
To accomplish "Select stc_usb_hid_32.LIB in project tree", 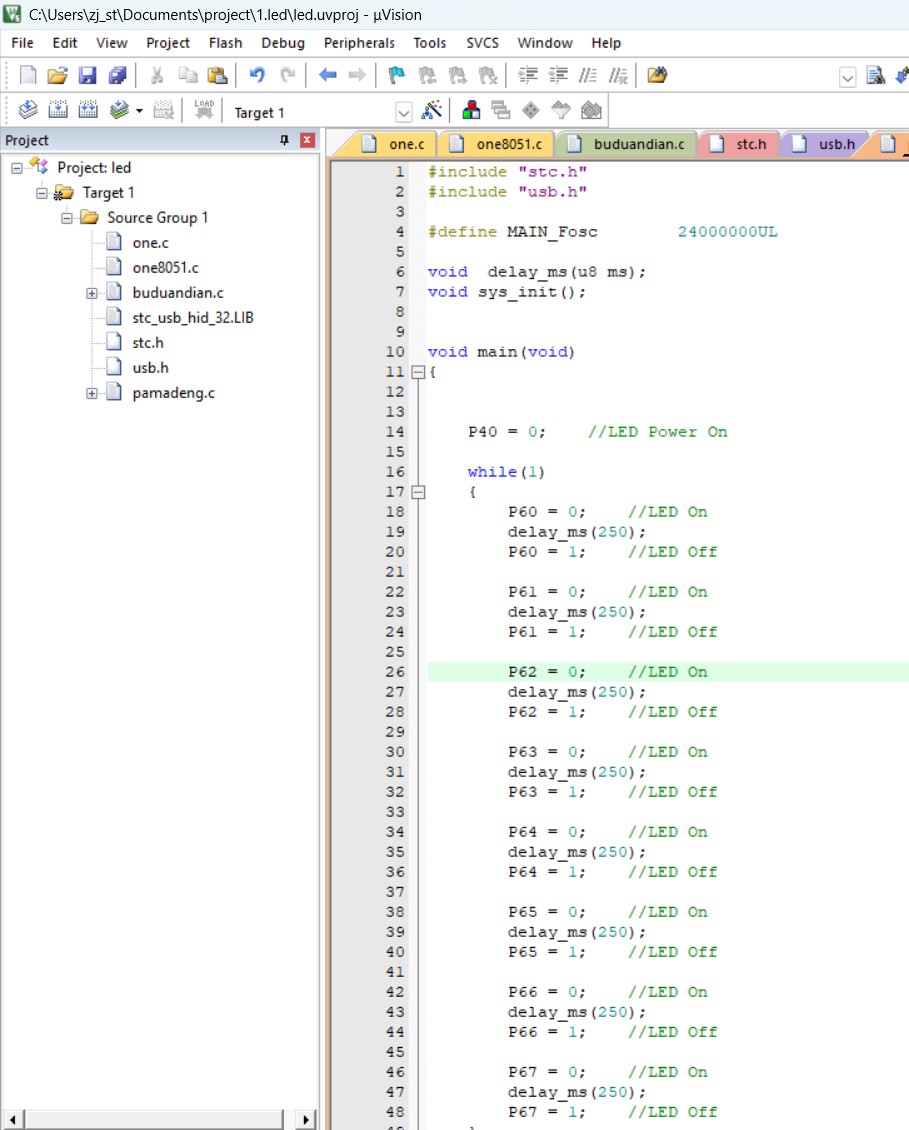I will (192, 318).
